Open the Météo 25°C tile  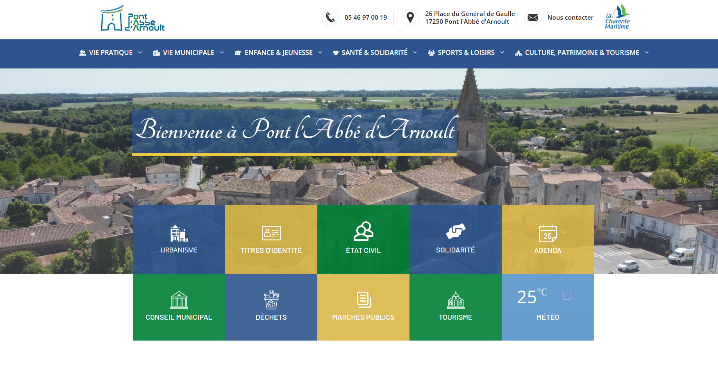point(548,307)
